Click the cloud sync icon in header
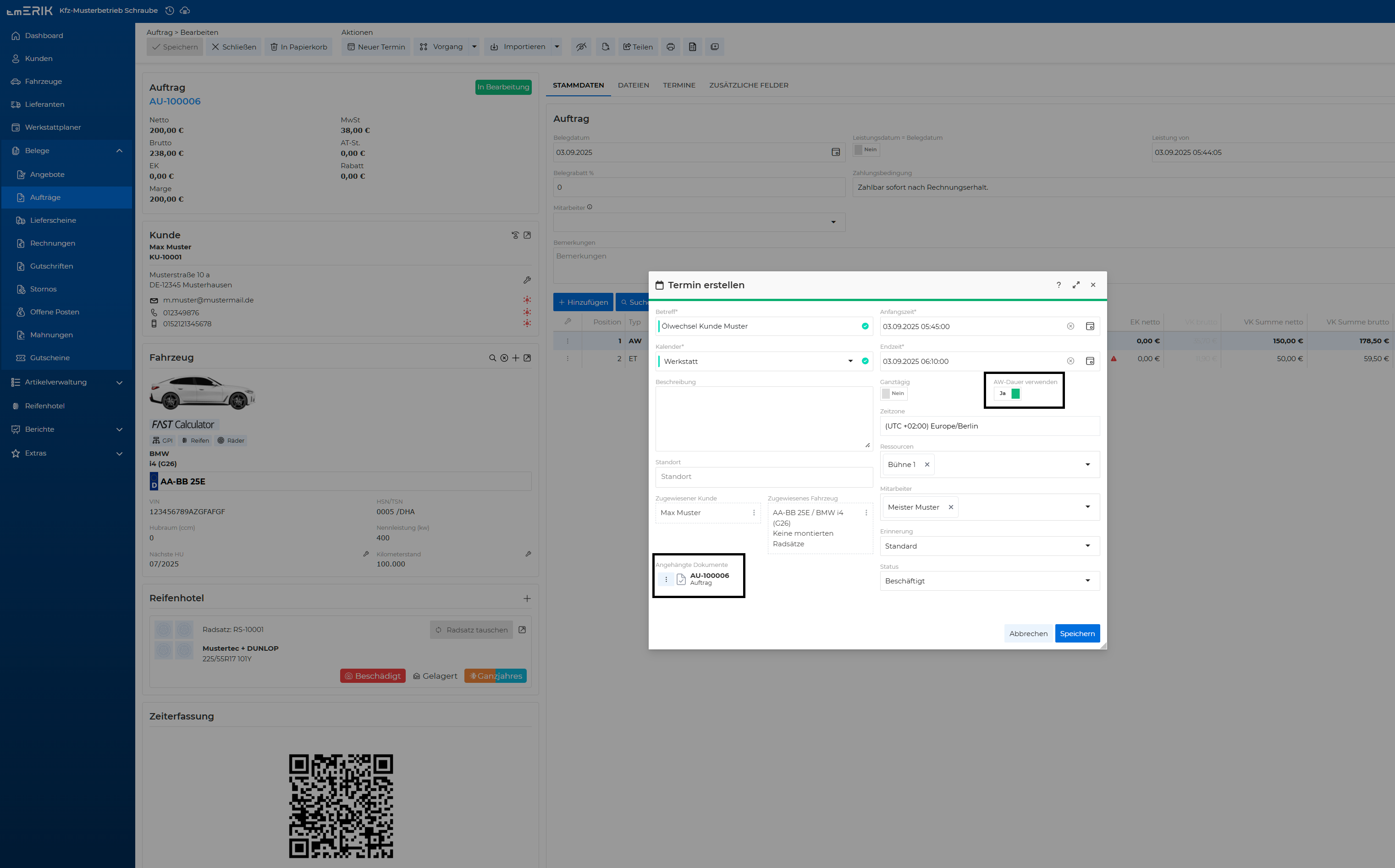 pyautogui.click(x=185, y=11)
